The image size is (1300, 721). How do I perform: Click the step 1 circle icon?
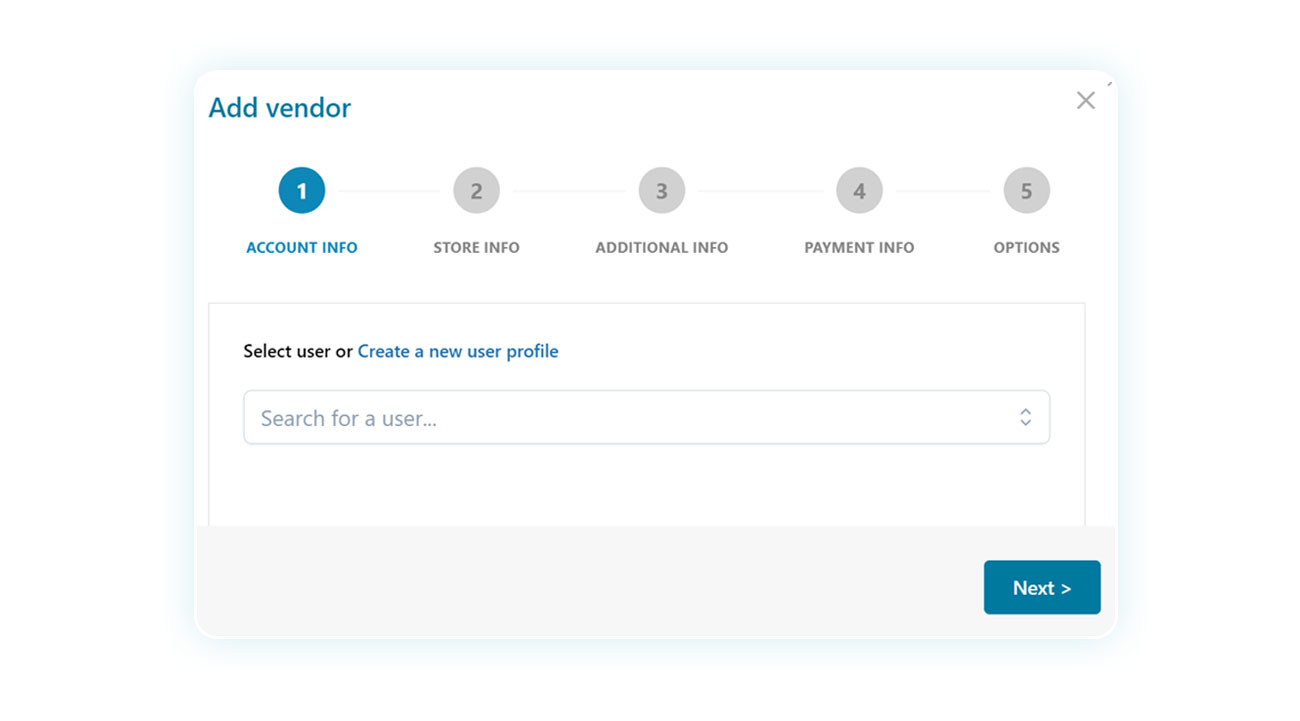click(x=302, y=190)
